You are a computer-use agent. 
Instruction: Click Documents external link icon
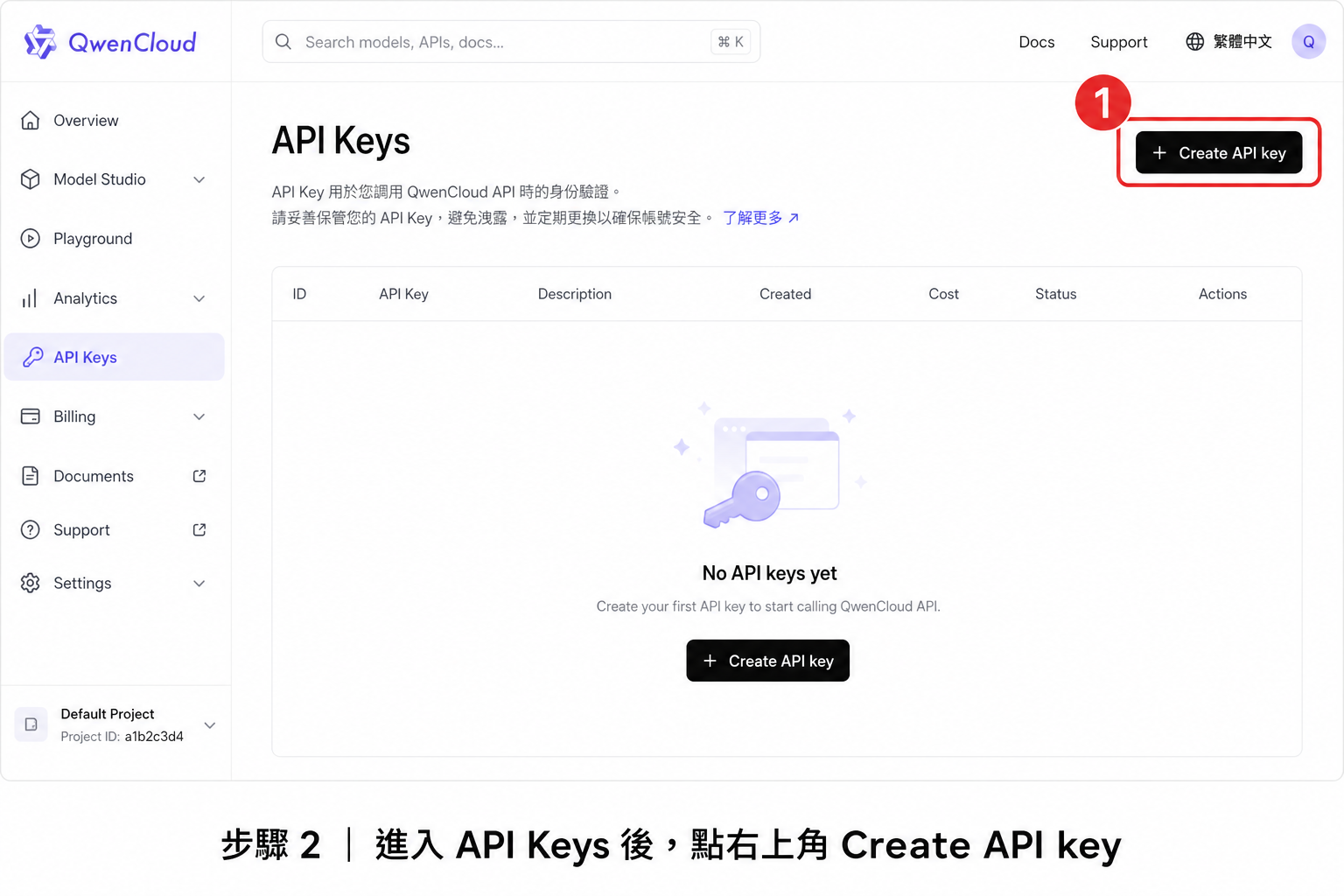(x=199, y=476)
